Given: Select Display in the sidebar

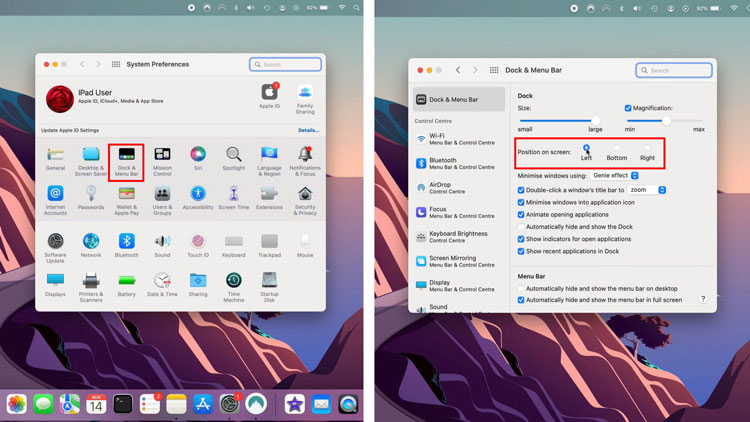Looking at the screenshot, I should click(459, 286).
